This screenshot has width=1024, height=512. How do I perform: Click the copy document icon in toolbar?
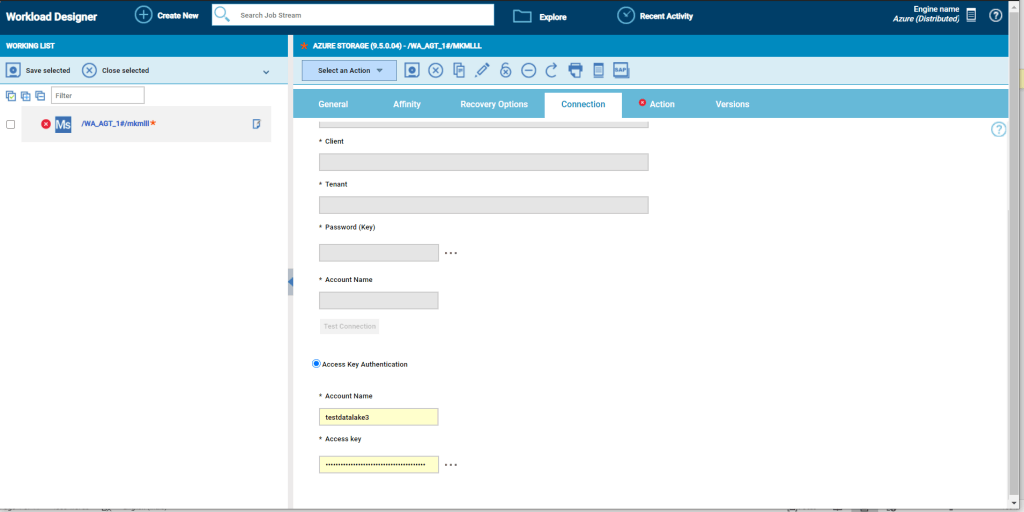click(x=459, y=70)
